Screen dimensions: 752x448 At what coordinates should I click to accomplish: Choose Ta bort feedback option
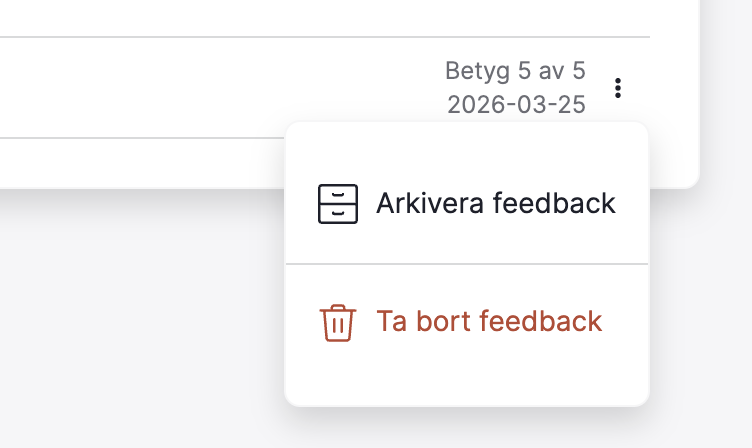coord(467,322)
